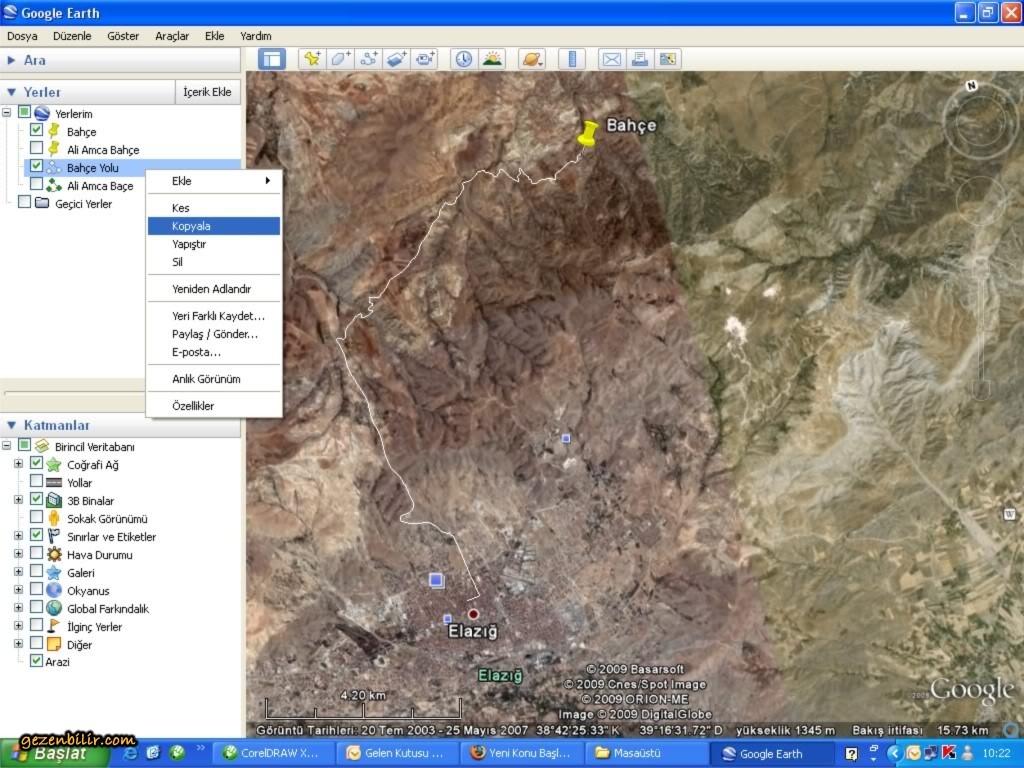Collapse the Yerlerim tree node
The height and width of the screenshot is (768, 1024).
coord(7,113)
